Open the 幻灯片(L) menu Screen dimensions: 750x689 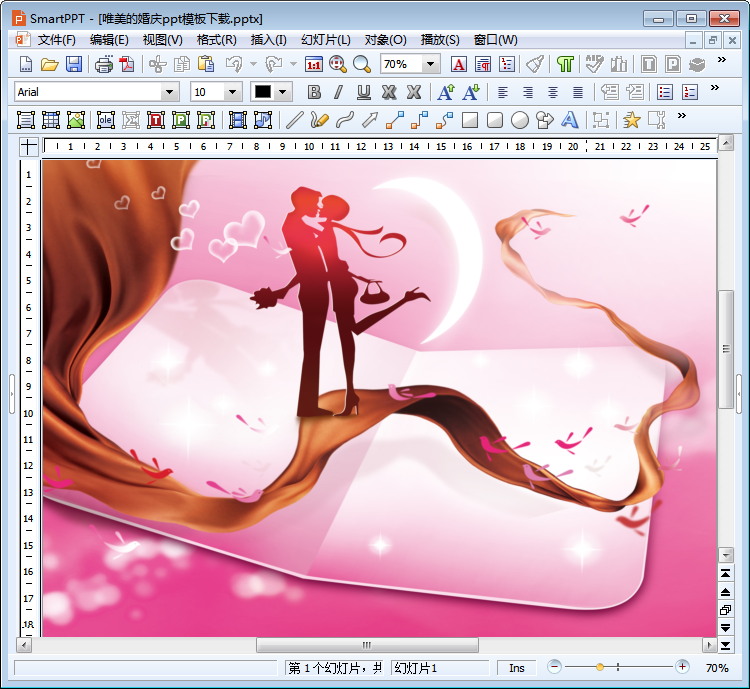coord(328,40)
